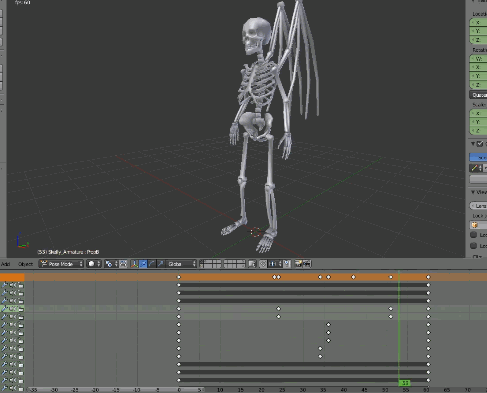The image size is (487, 393).
Task: Adjust the Lens value slider
Action: [478, 206]
